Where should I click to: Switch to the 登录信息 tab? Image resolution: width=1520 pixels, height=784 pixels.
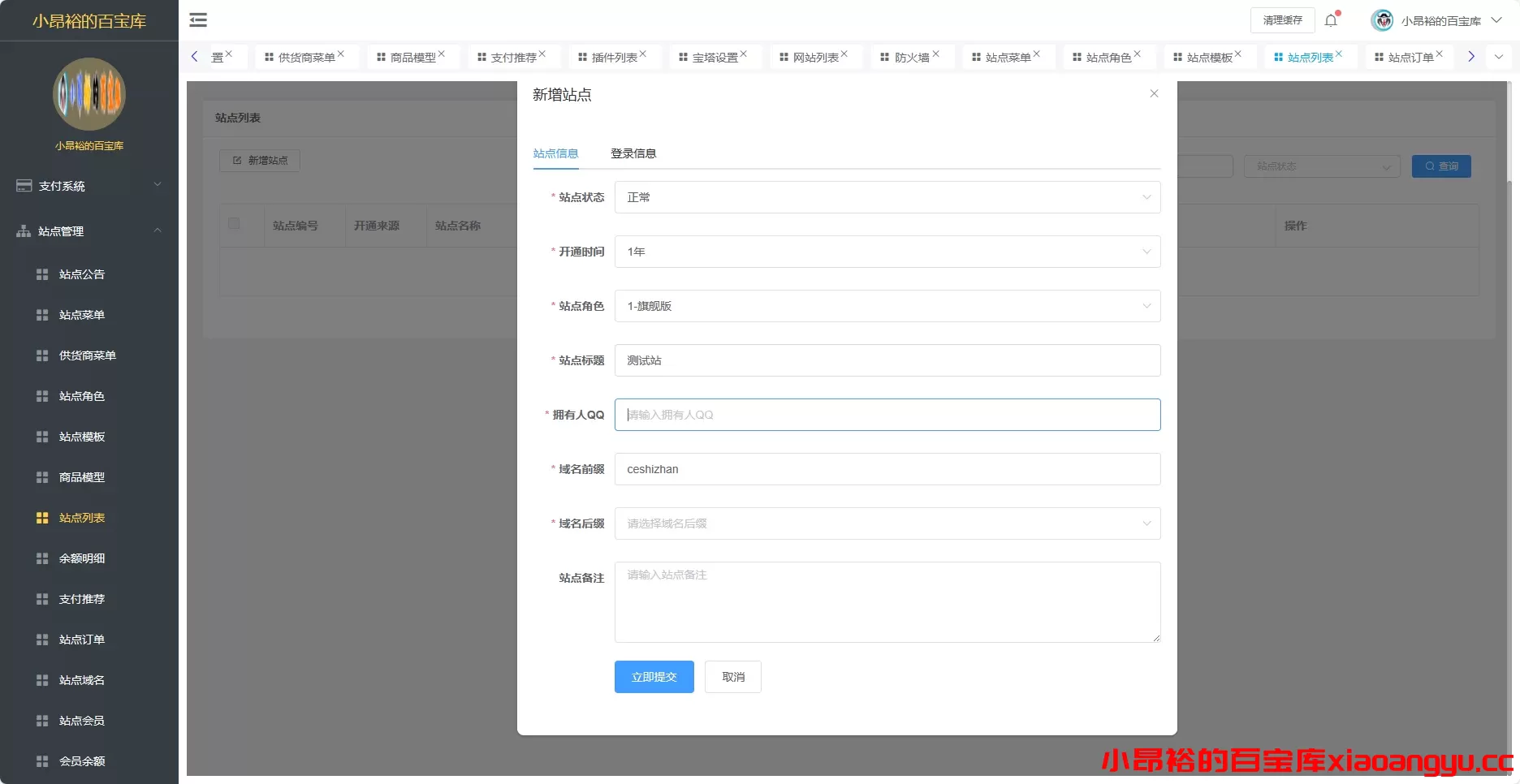[x=633, y=153]
